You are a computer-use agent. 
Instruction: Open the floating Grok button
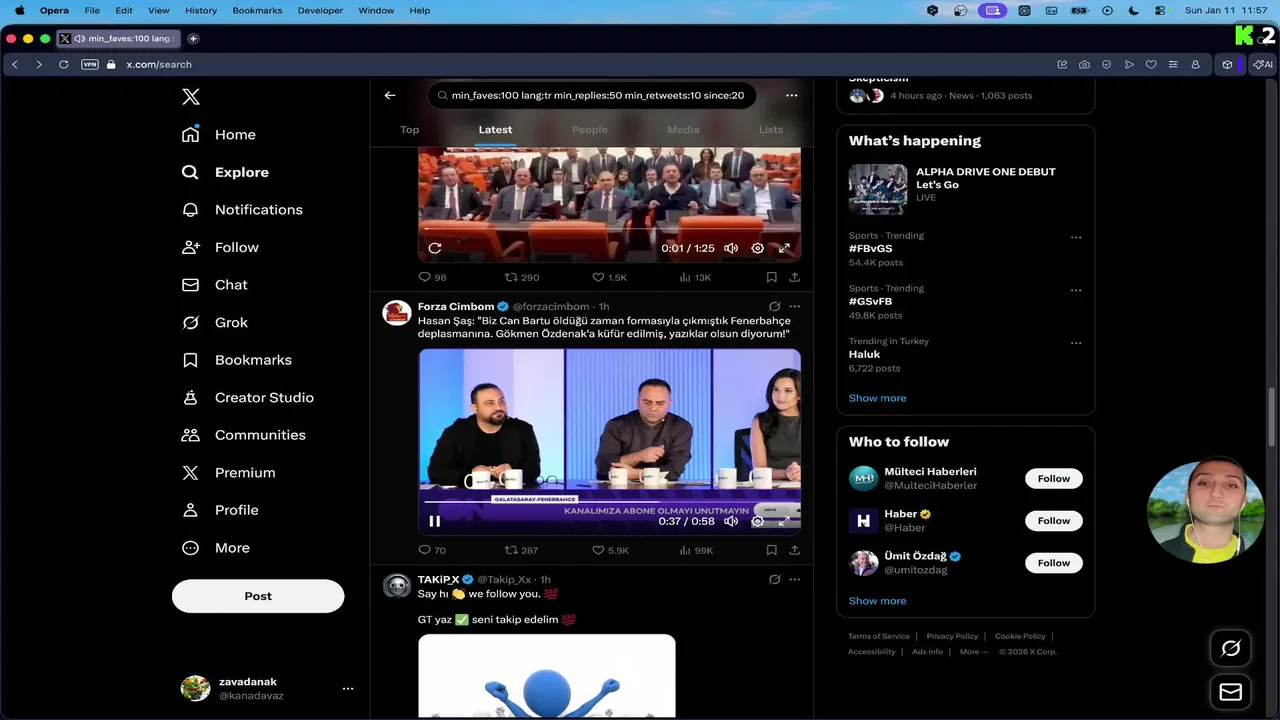1231,648
